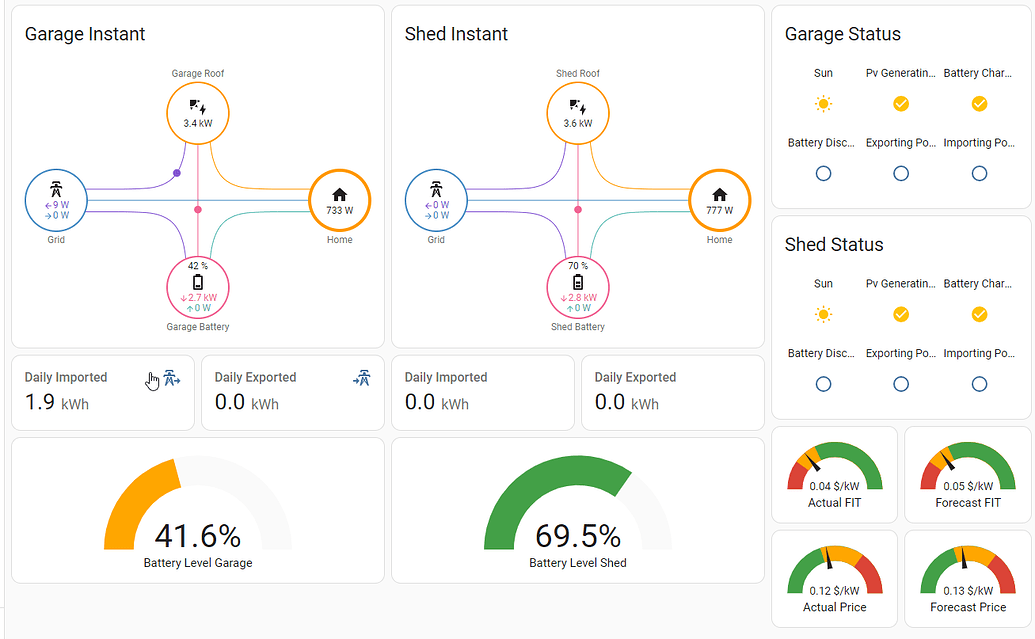The height and width of the screenshot is (639, 1035).
Task: Select the Garage Battery node
Action: point(197,289)
